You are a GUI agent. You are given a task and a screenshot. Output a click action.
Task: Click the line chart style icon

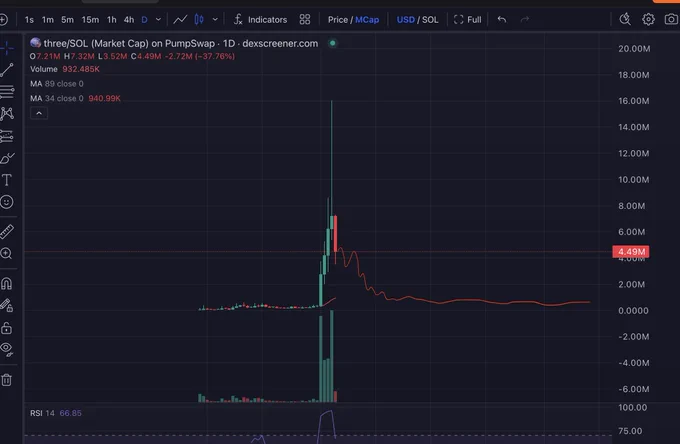pyautogui.click(x=180, y=20)
